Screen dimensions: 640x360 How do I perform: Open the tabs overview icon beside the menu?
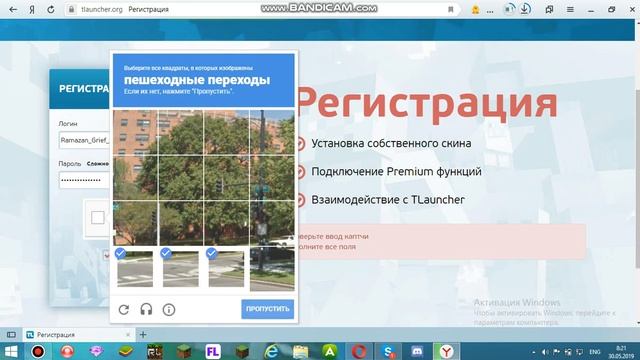pos(549,9)
